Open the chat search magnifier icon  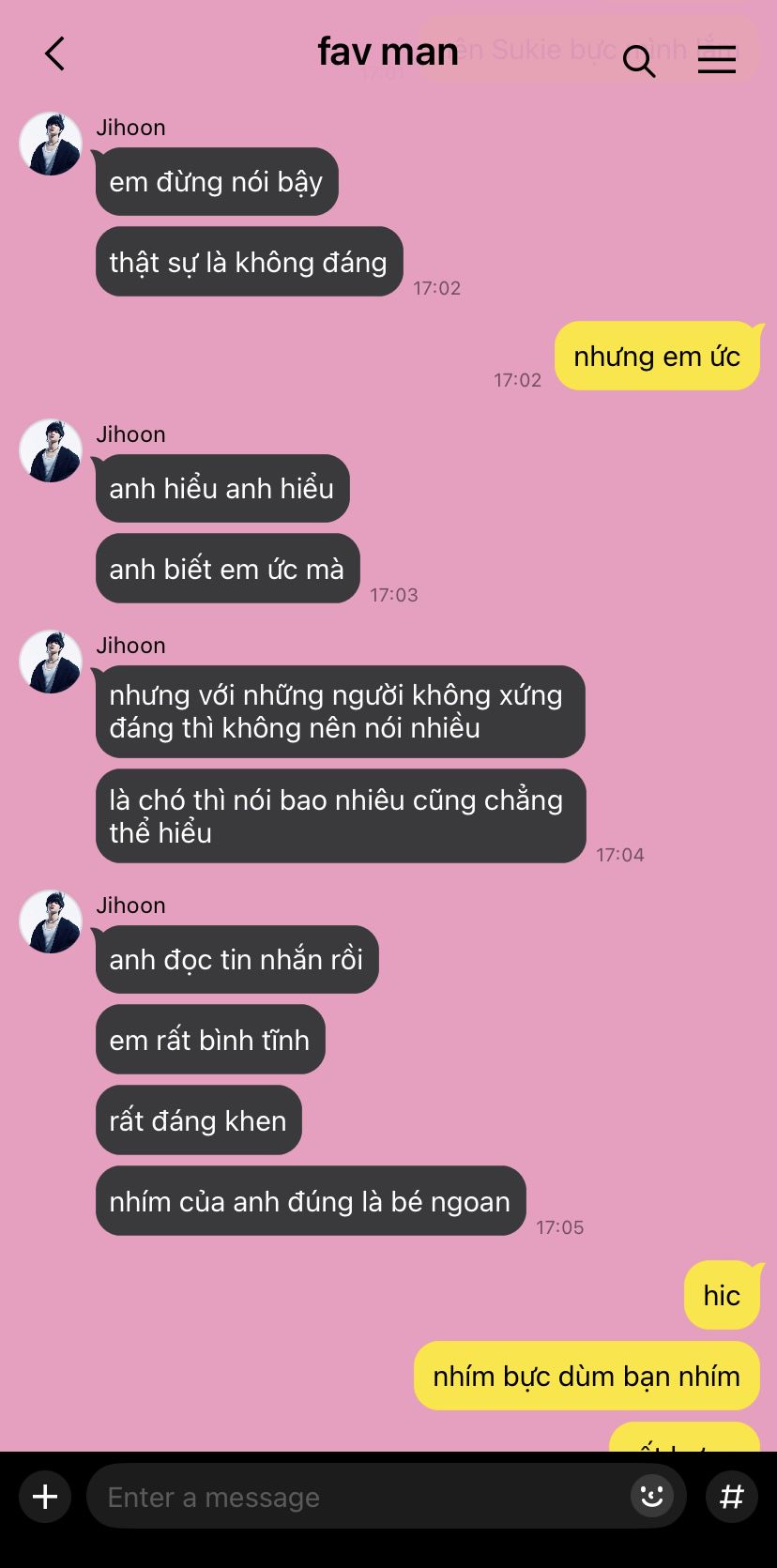pyautogui.click(x=639, y=61)
